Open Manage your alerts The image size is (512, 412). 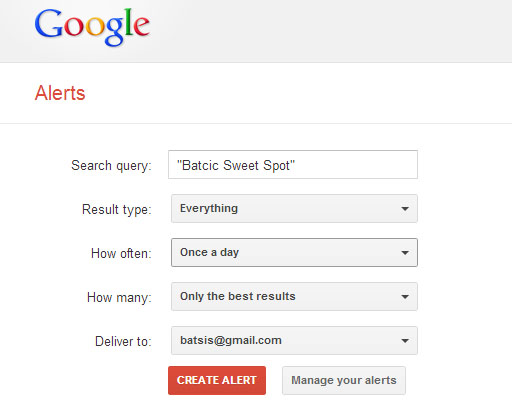pyautogui.click(x=344, y=380)
